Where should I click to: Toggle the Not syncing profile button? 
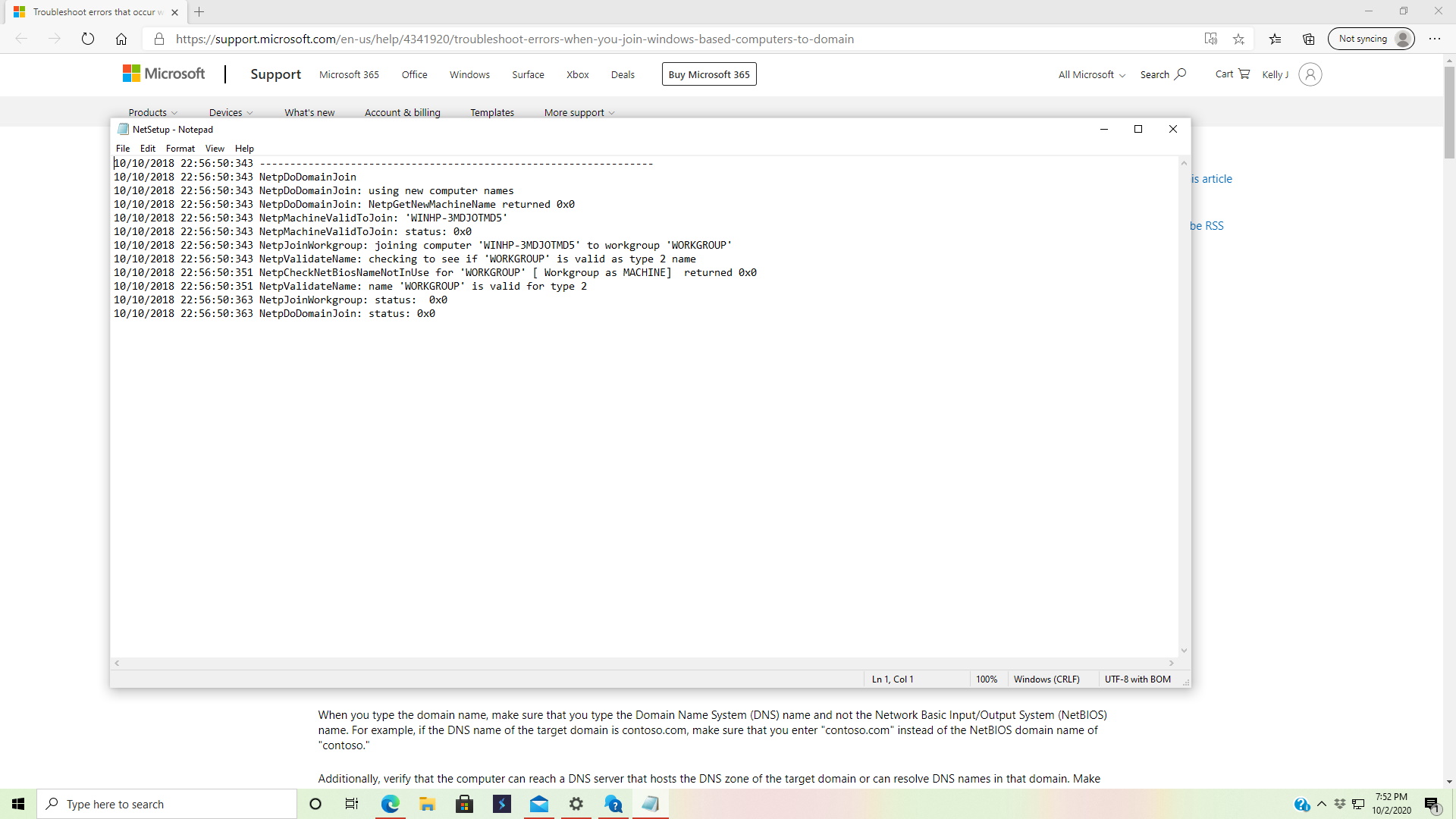point(1370,39)
